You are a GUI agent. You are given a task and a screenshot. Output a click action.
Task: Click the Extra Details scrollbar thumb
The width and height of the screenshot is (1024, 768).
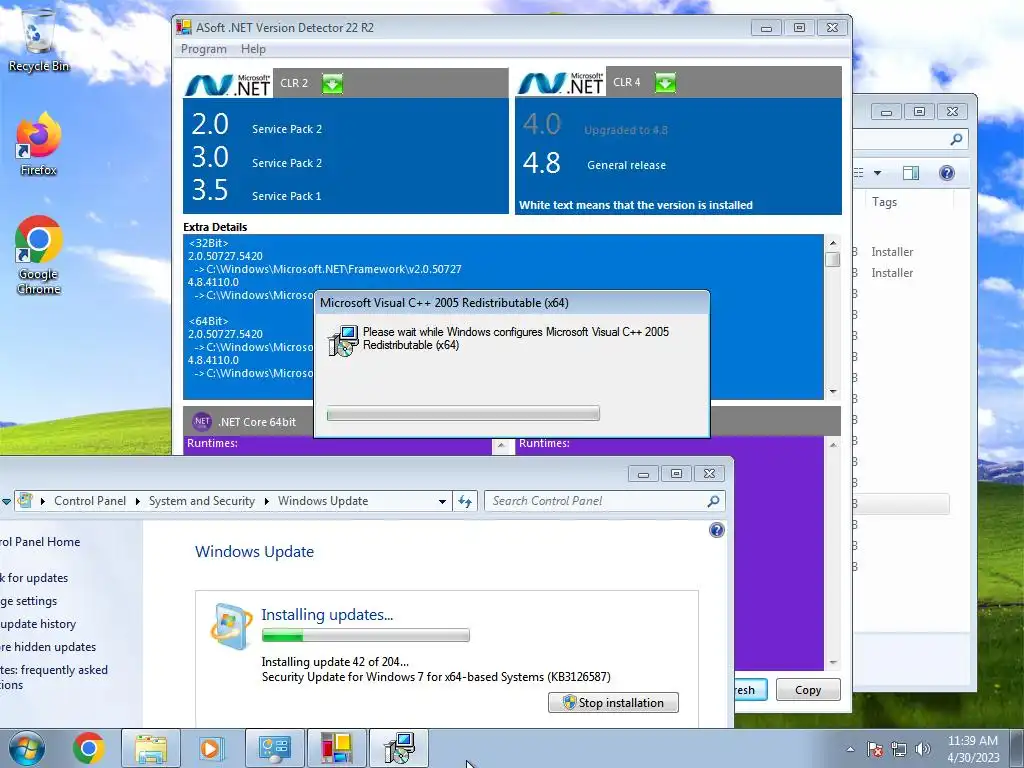pyautogui.click(x=833, y=259)
